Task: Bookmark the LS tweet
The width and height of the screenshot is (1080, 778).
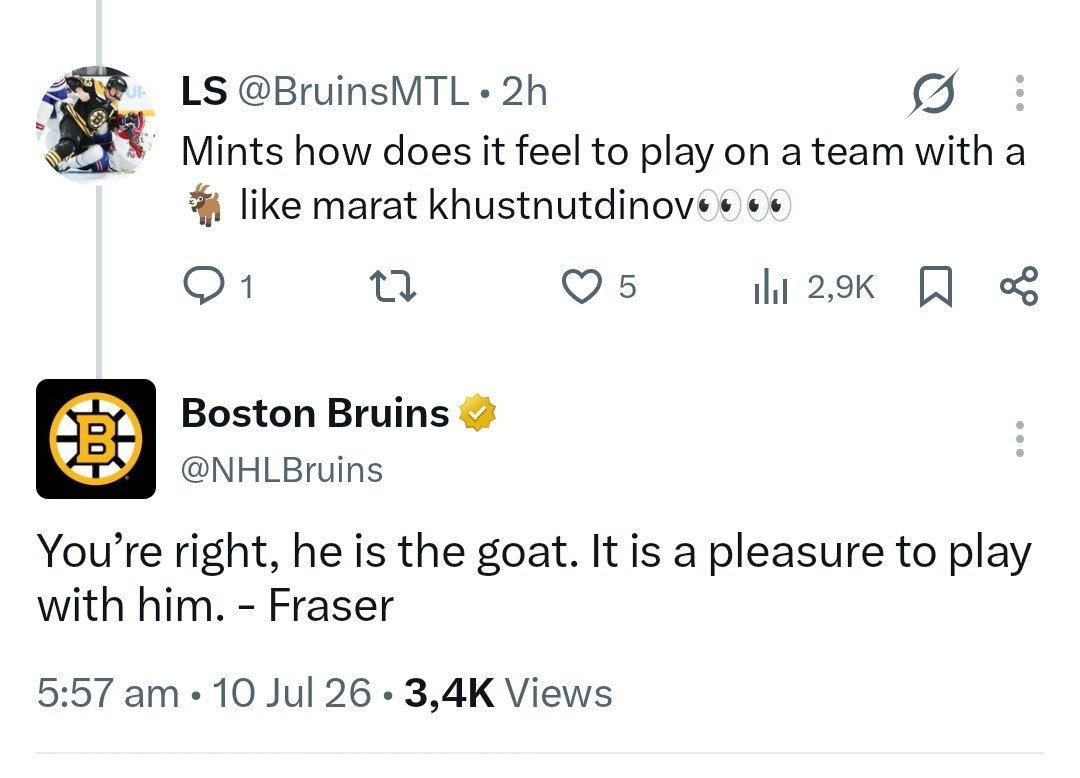Action: coord(936,286)
